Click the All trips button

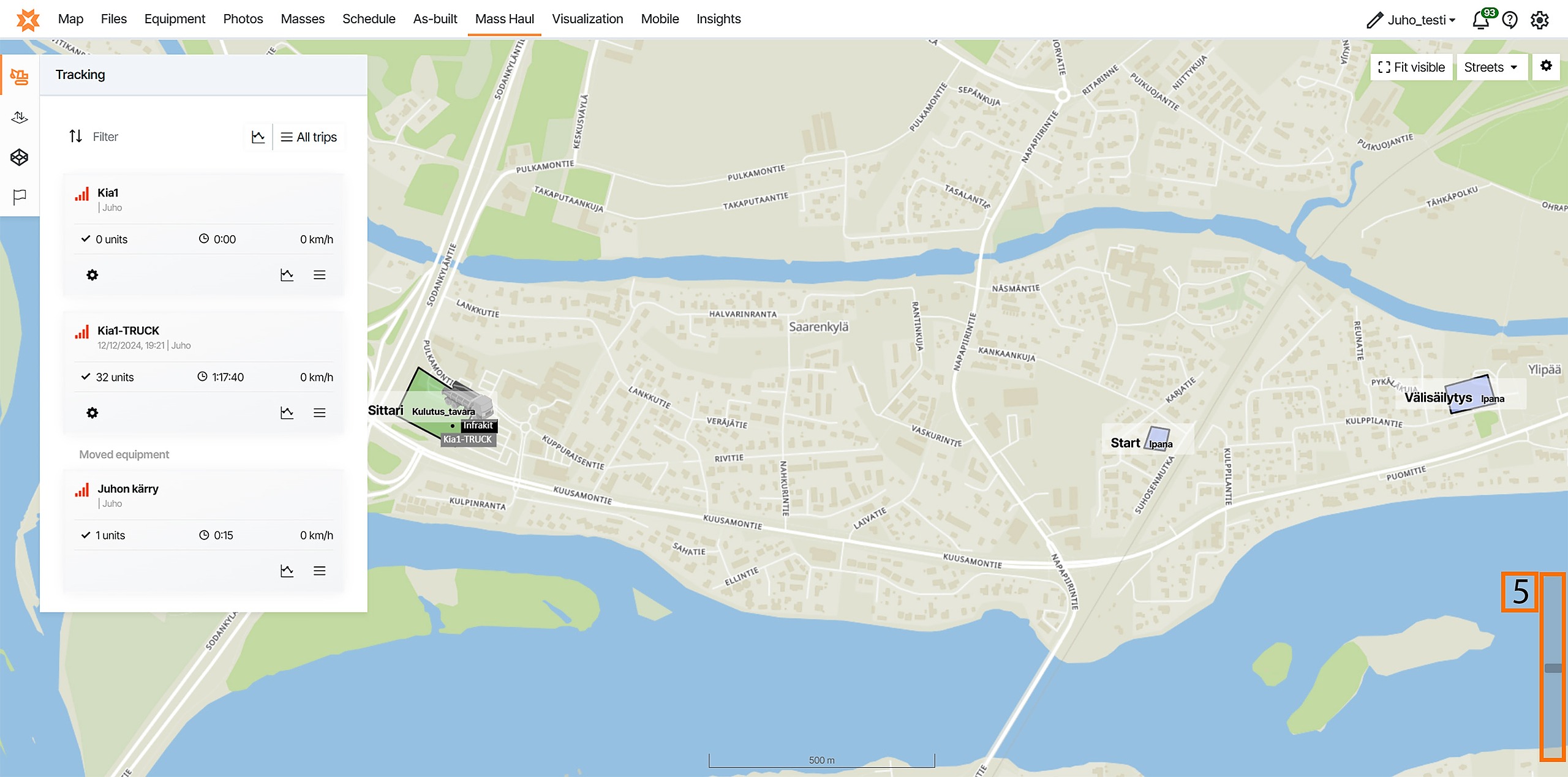point(309,137)
